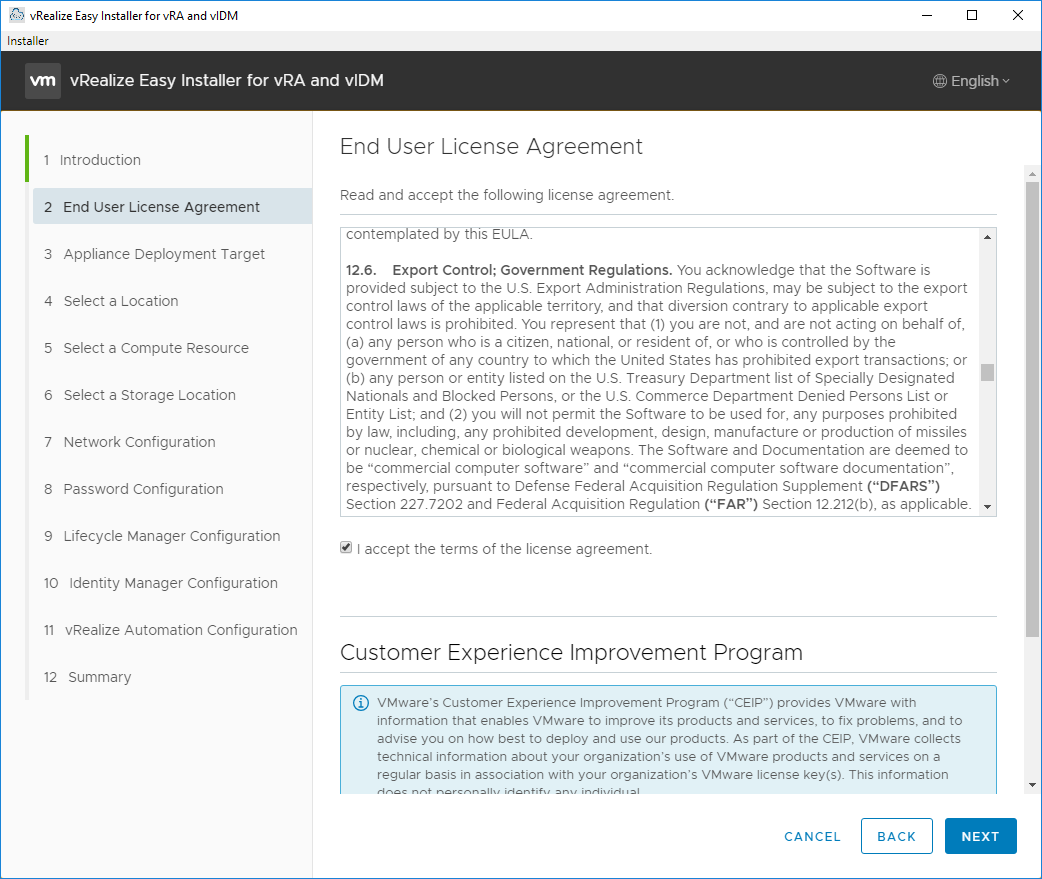Open the English language dropdown

972,81
